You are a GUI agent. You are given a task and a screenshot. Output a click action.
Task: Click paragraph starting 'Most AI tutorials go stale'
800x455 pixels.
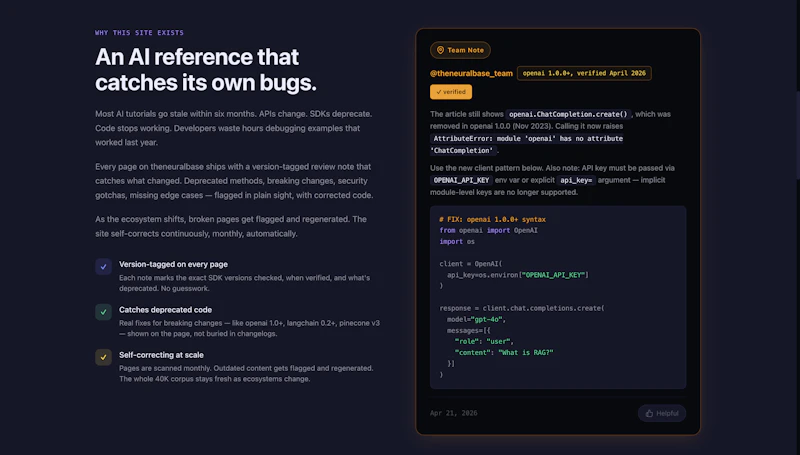coord(234,128)
